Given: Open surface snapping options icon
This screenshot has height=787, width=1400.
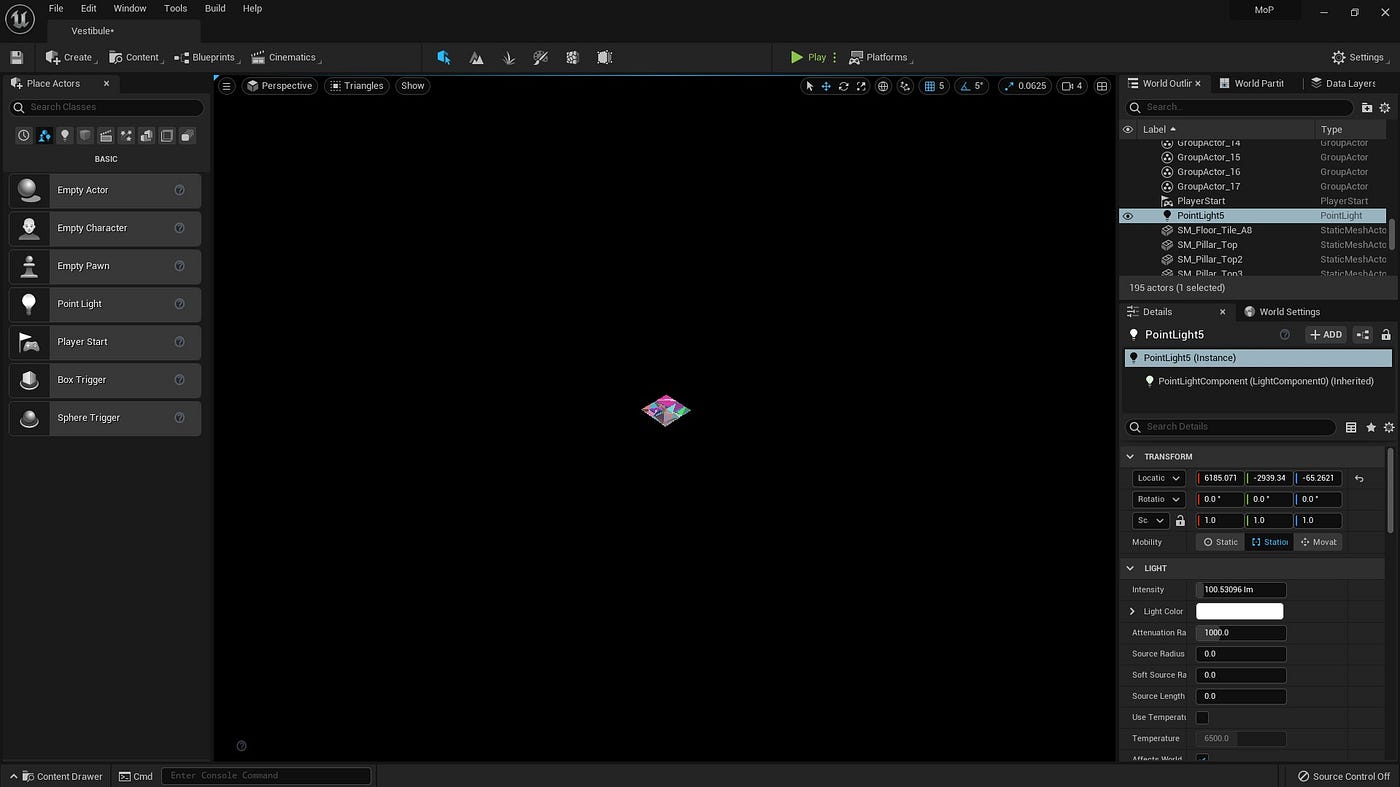Looking at the screenshot, I should tap(906, 86).
